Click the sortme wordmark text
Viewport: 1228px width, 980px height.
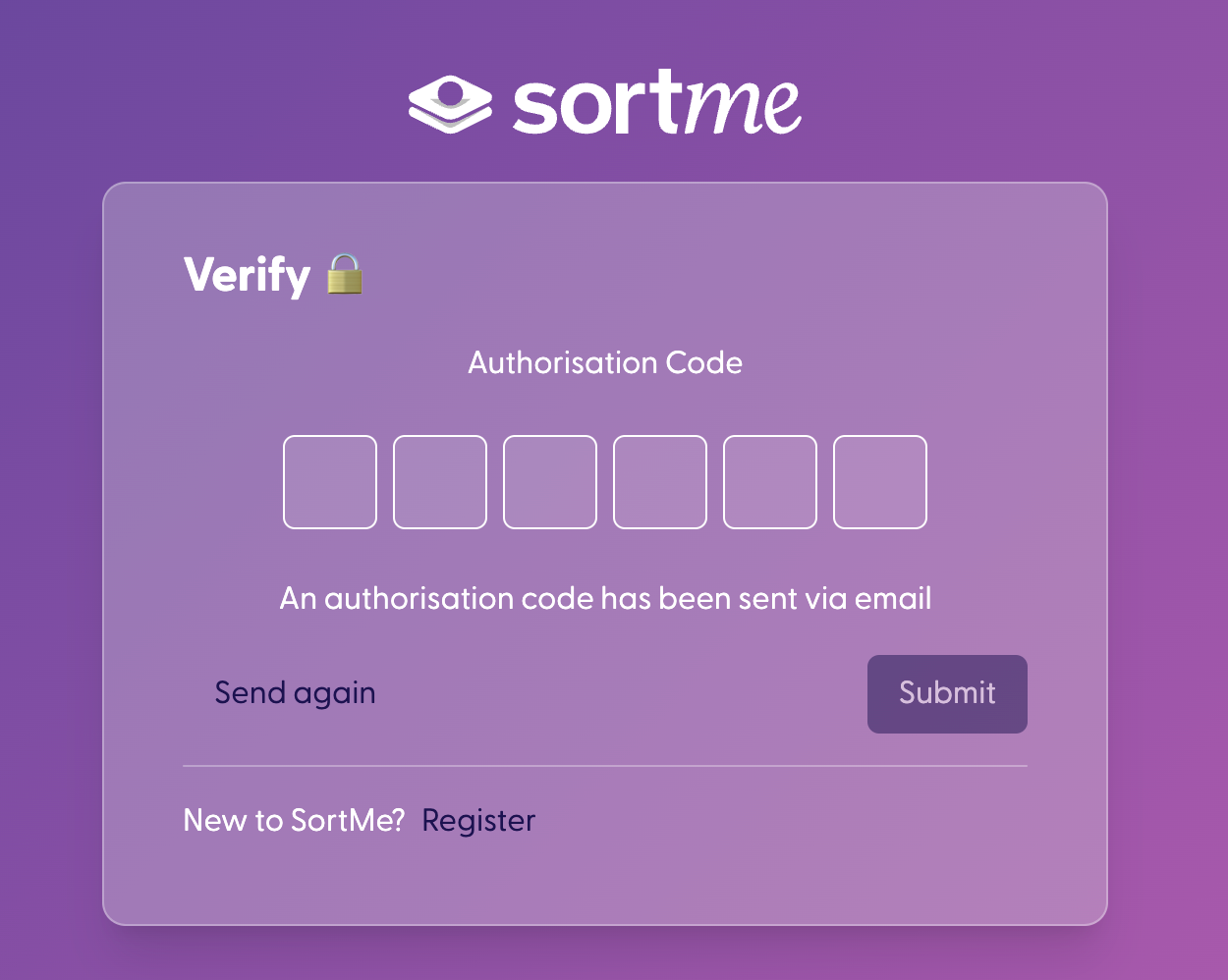[656, 102]
